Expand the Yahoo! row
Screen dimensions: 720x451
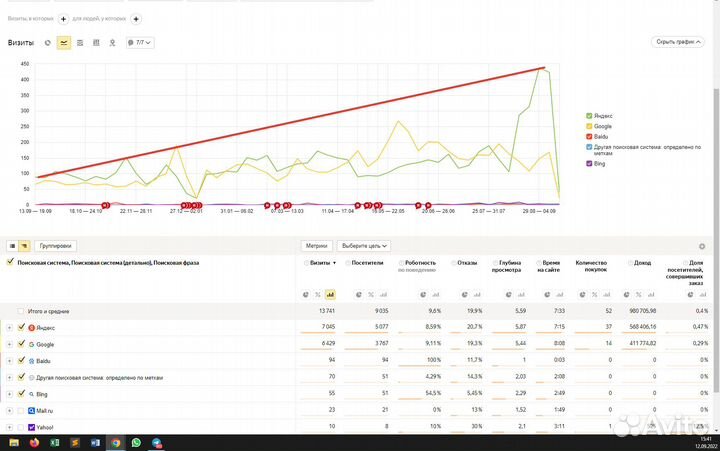(9, 428)
